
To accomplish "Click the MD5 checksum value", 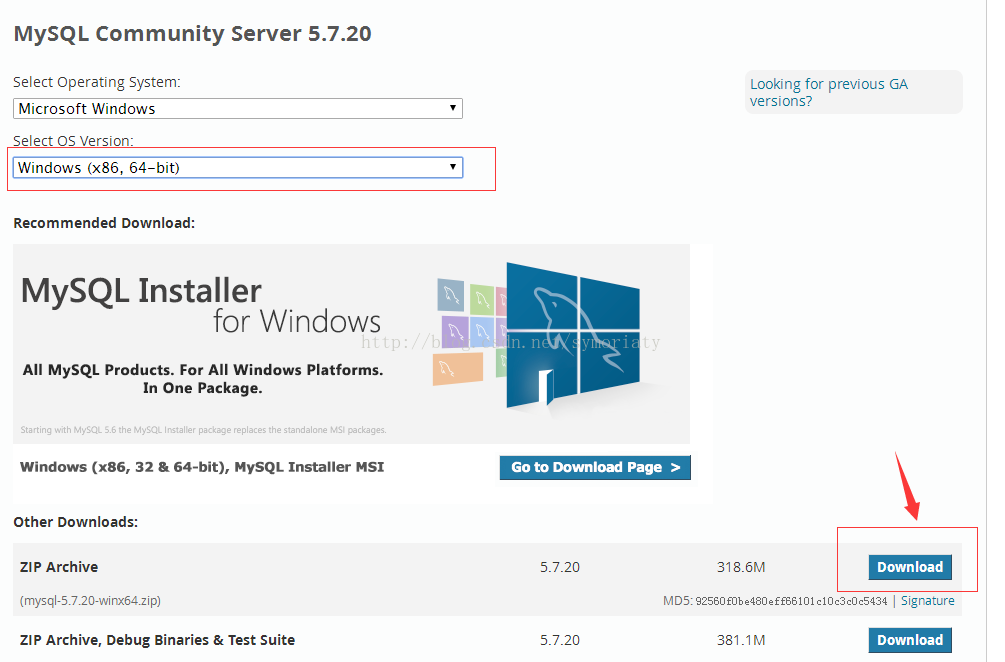I will [x=791, y=601].
